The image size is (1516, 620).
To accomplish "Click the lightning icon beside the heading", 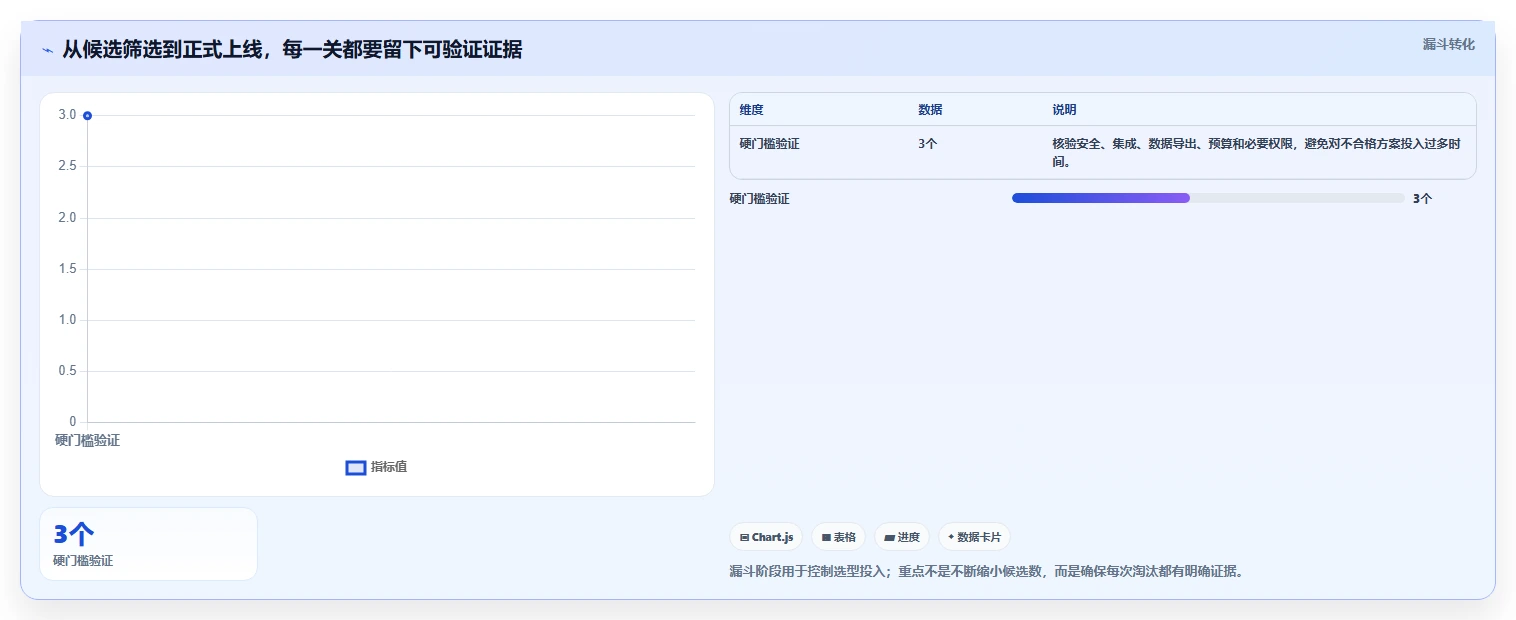I will click(47, 50).
